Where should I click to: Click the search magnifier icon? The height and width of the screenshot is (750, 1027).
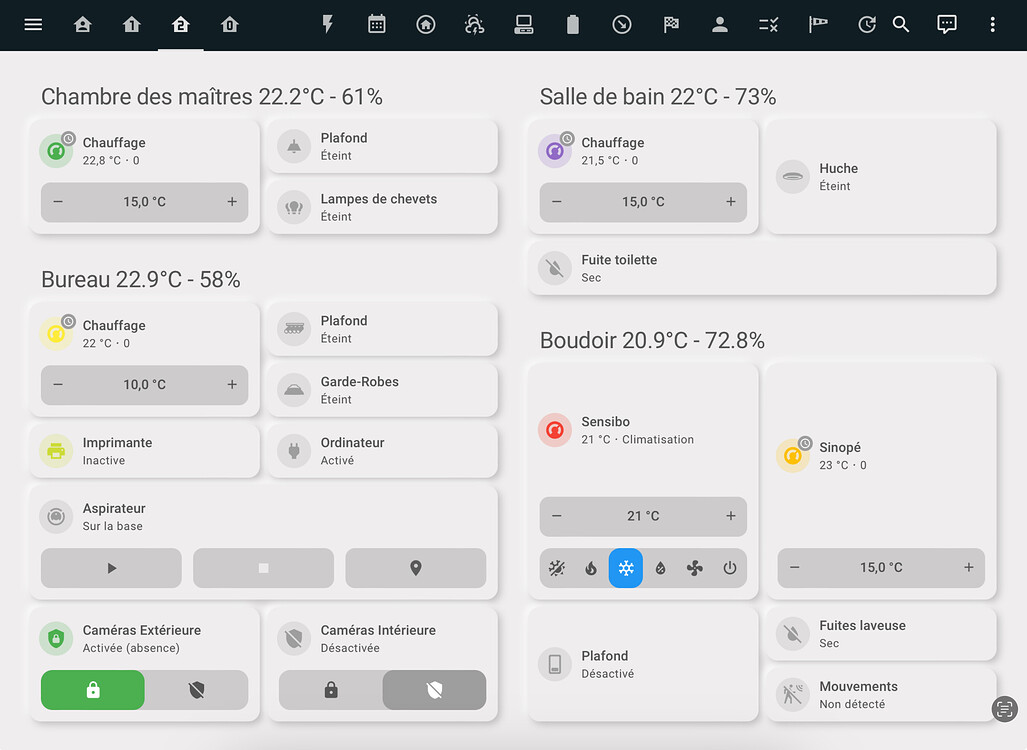click(901, 25)
